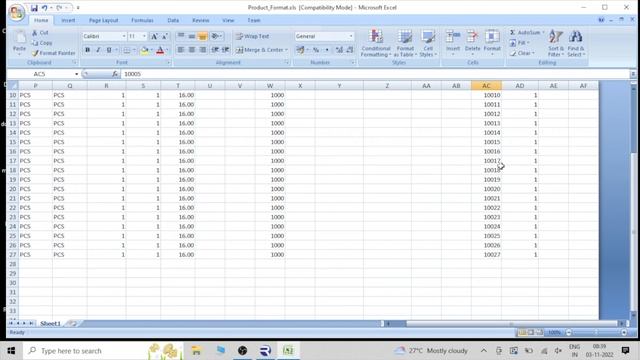Toggle top vertical alignment

(181, 36)
